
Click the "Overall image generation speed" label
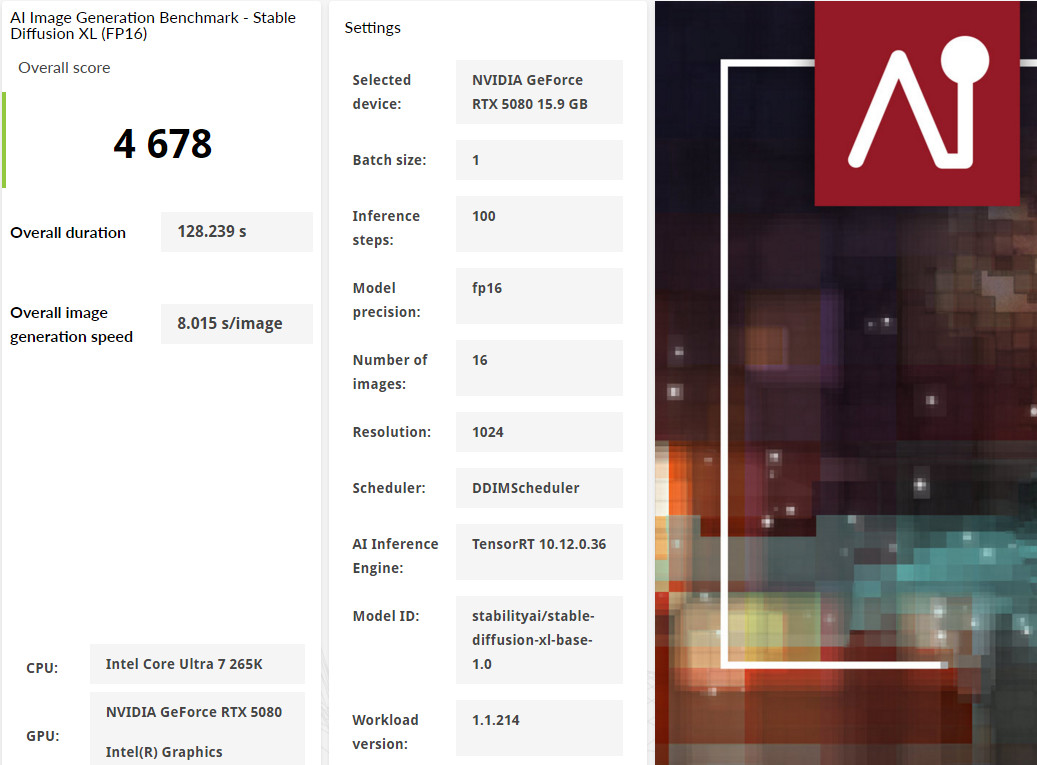coord(71,325)
